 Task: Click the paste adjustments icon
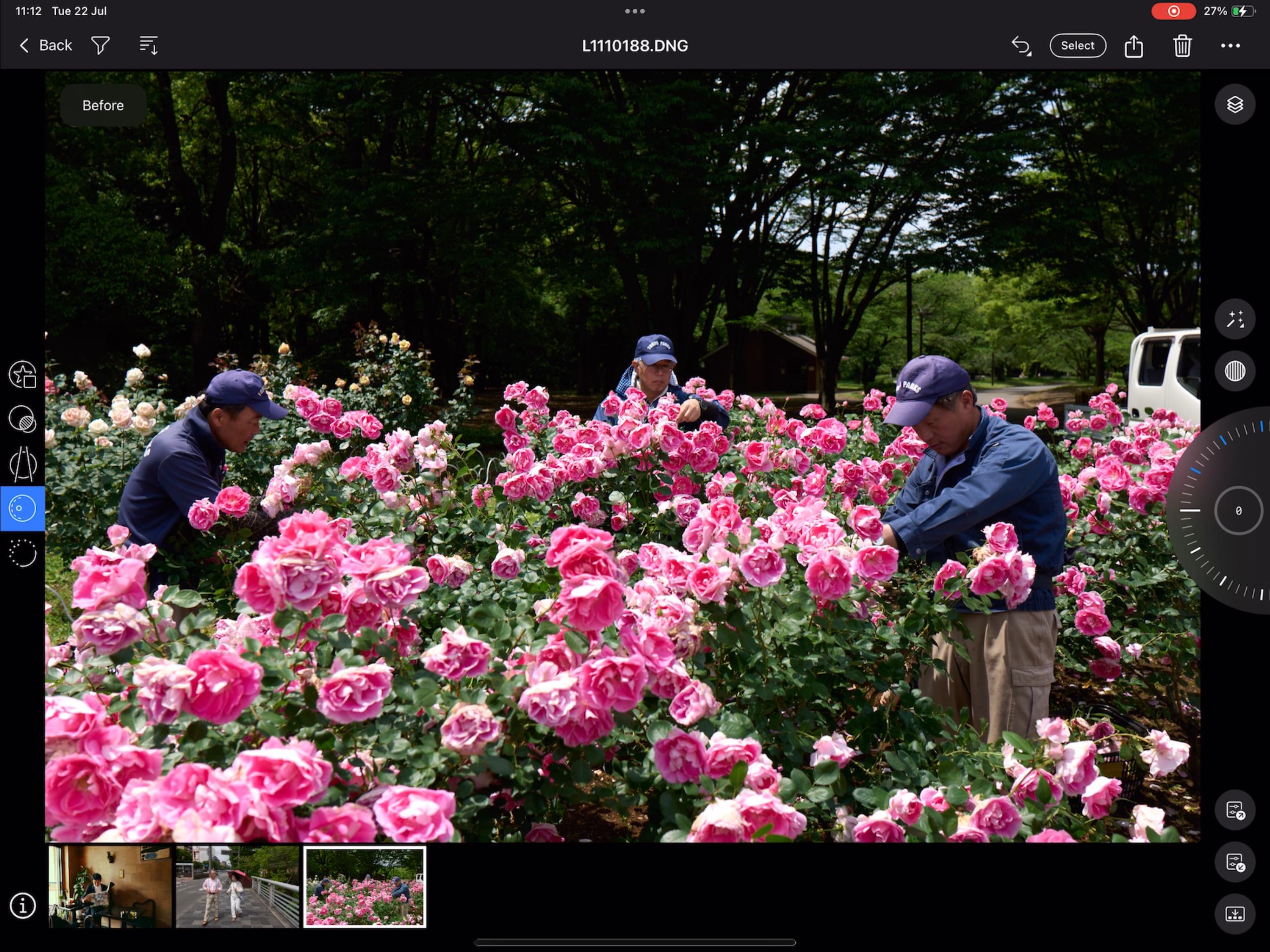[1234, 862]
